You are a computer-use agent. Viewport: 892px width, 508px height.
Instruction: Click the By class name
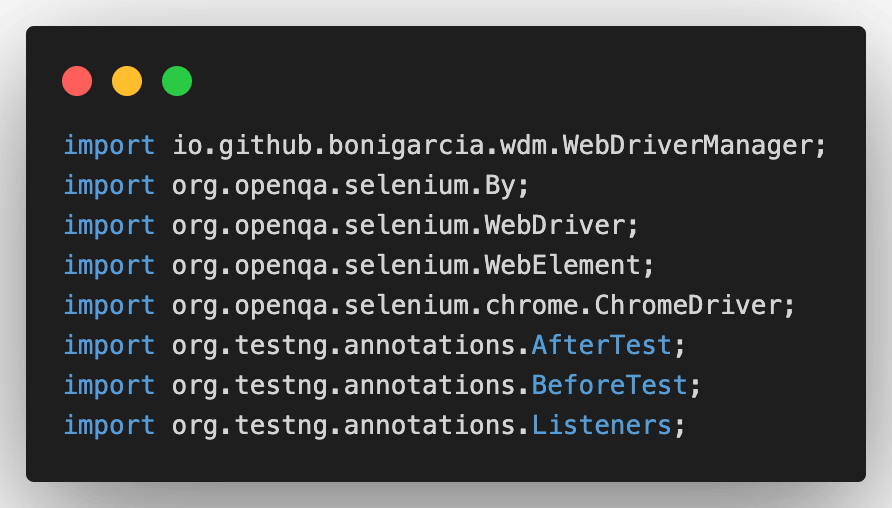click(x=500, y=185)
